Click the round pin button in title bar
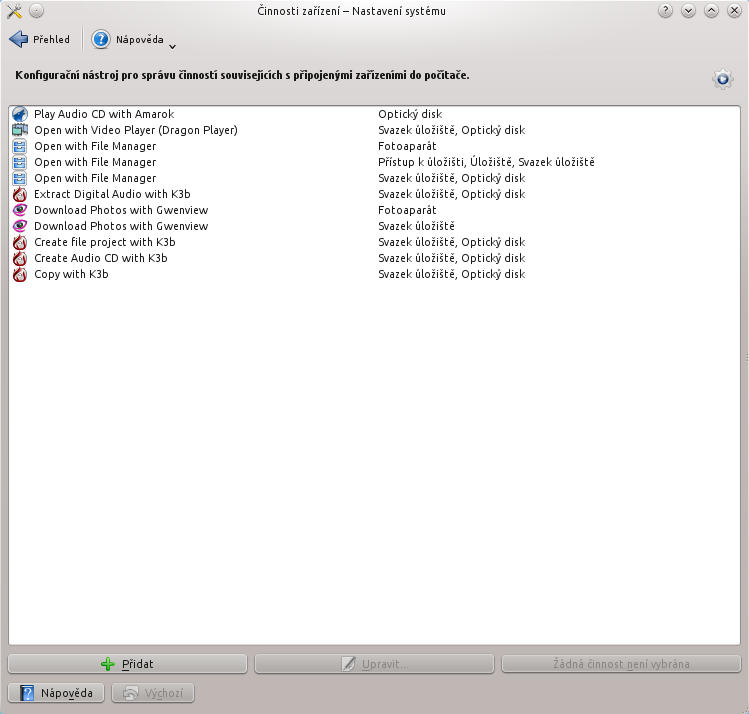This screenshot has width=749, height=714. [36, 11]
